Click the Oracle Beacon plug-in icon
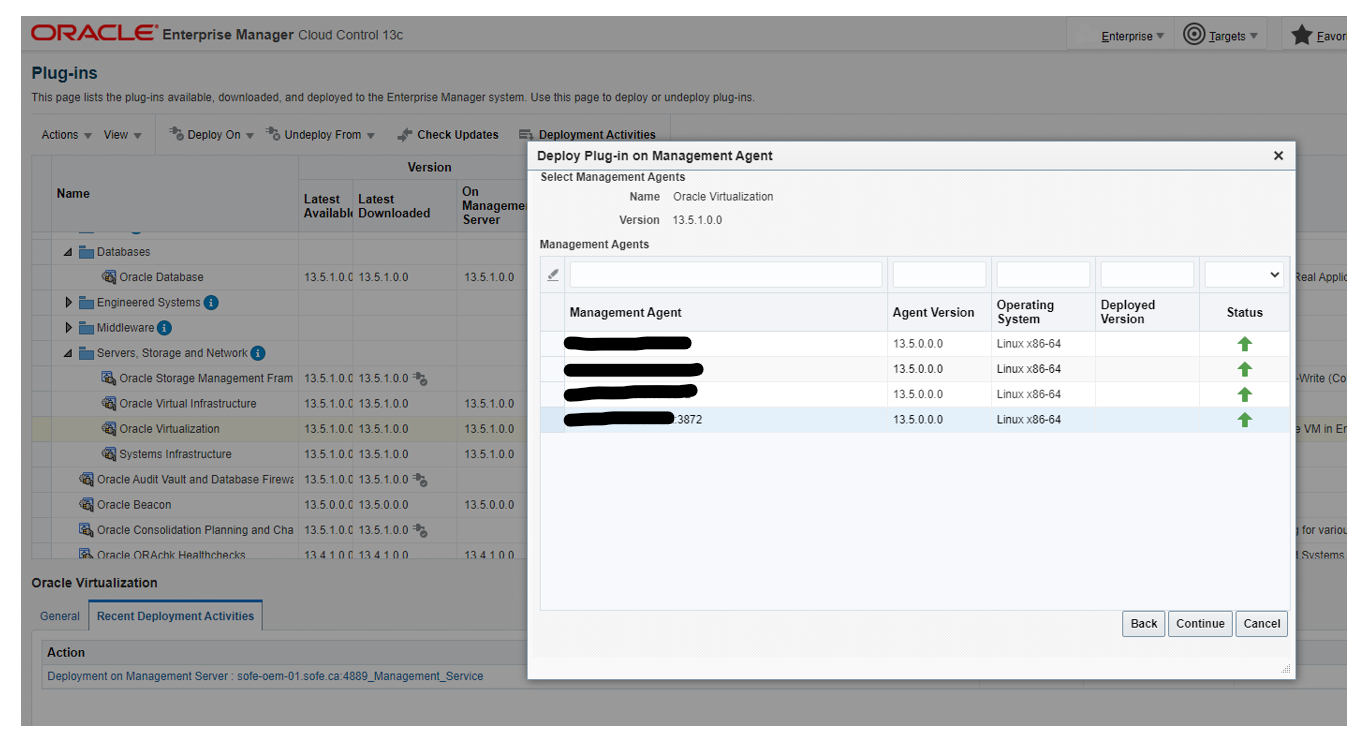 click(87, 505)
